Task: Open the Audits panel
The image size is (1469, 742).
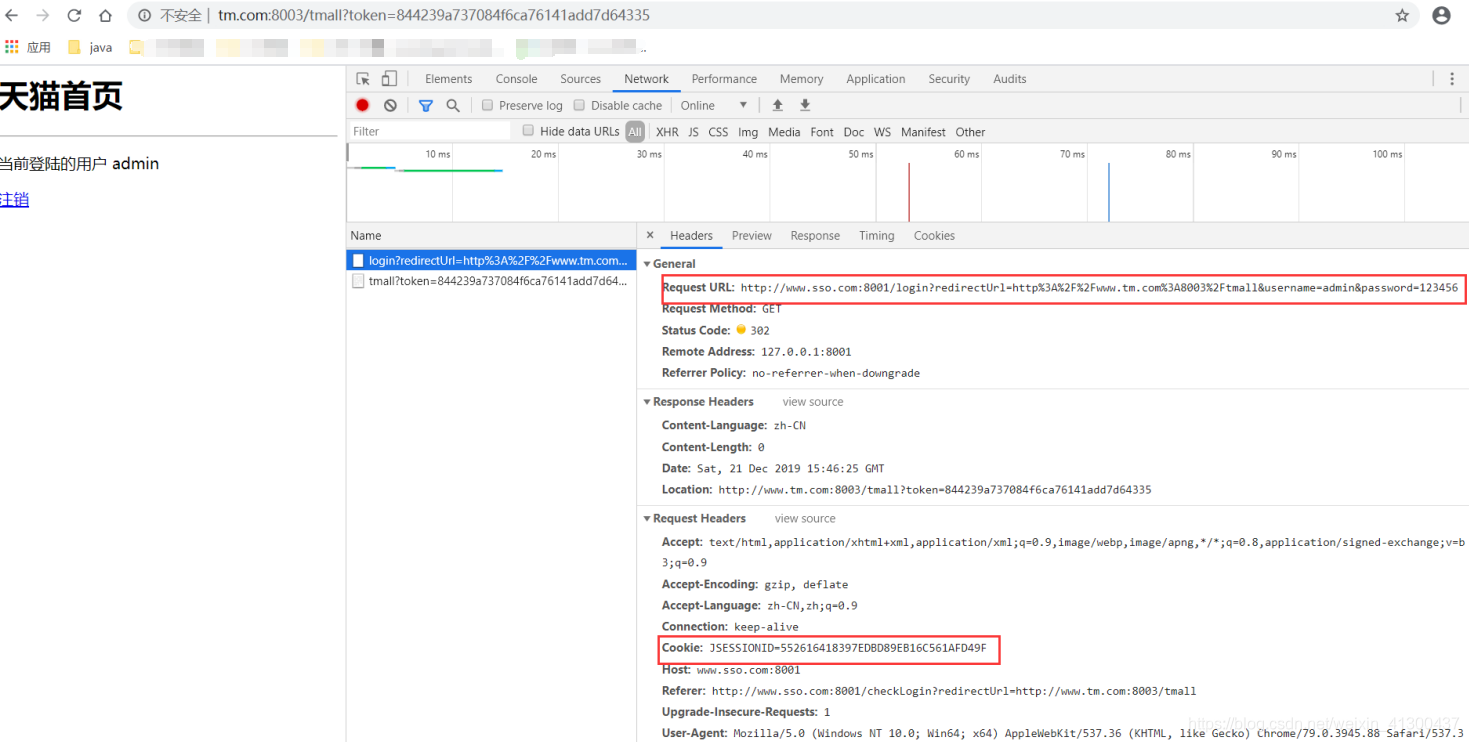Action: tap(1009, 79)
